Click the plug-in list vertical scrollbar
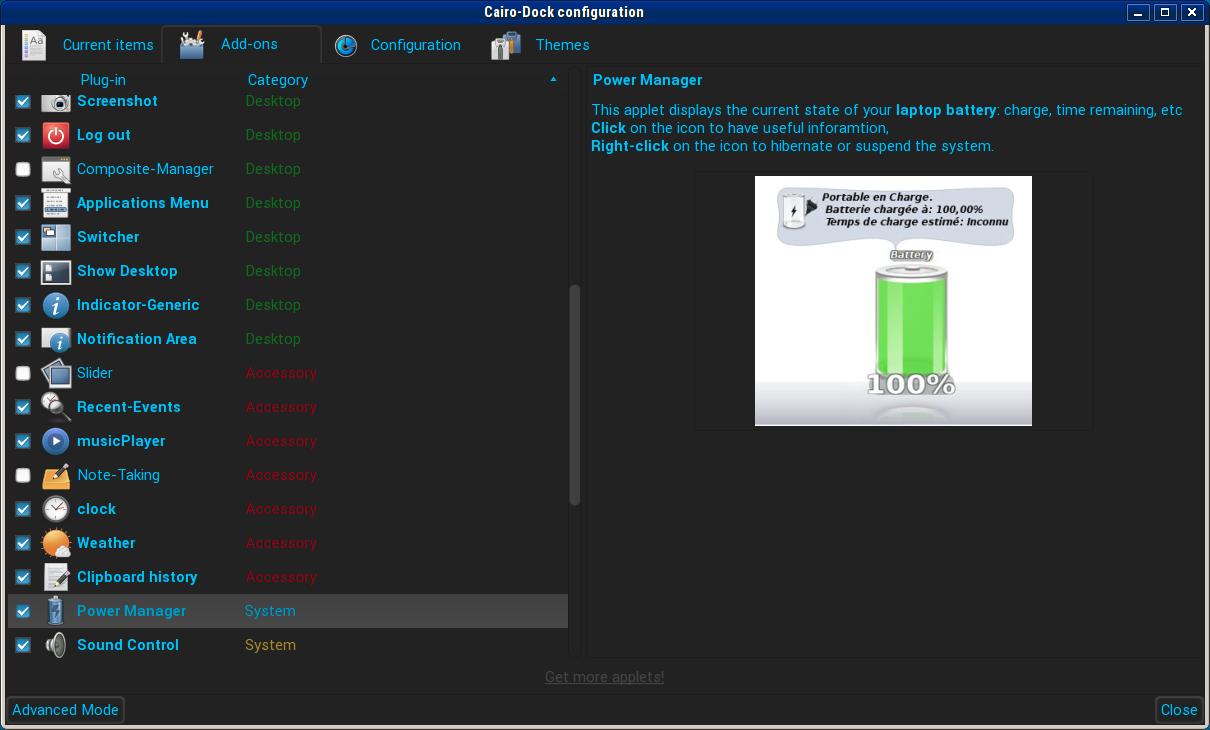 pos(574,395)
